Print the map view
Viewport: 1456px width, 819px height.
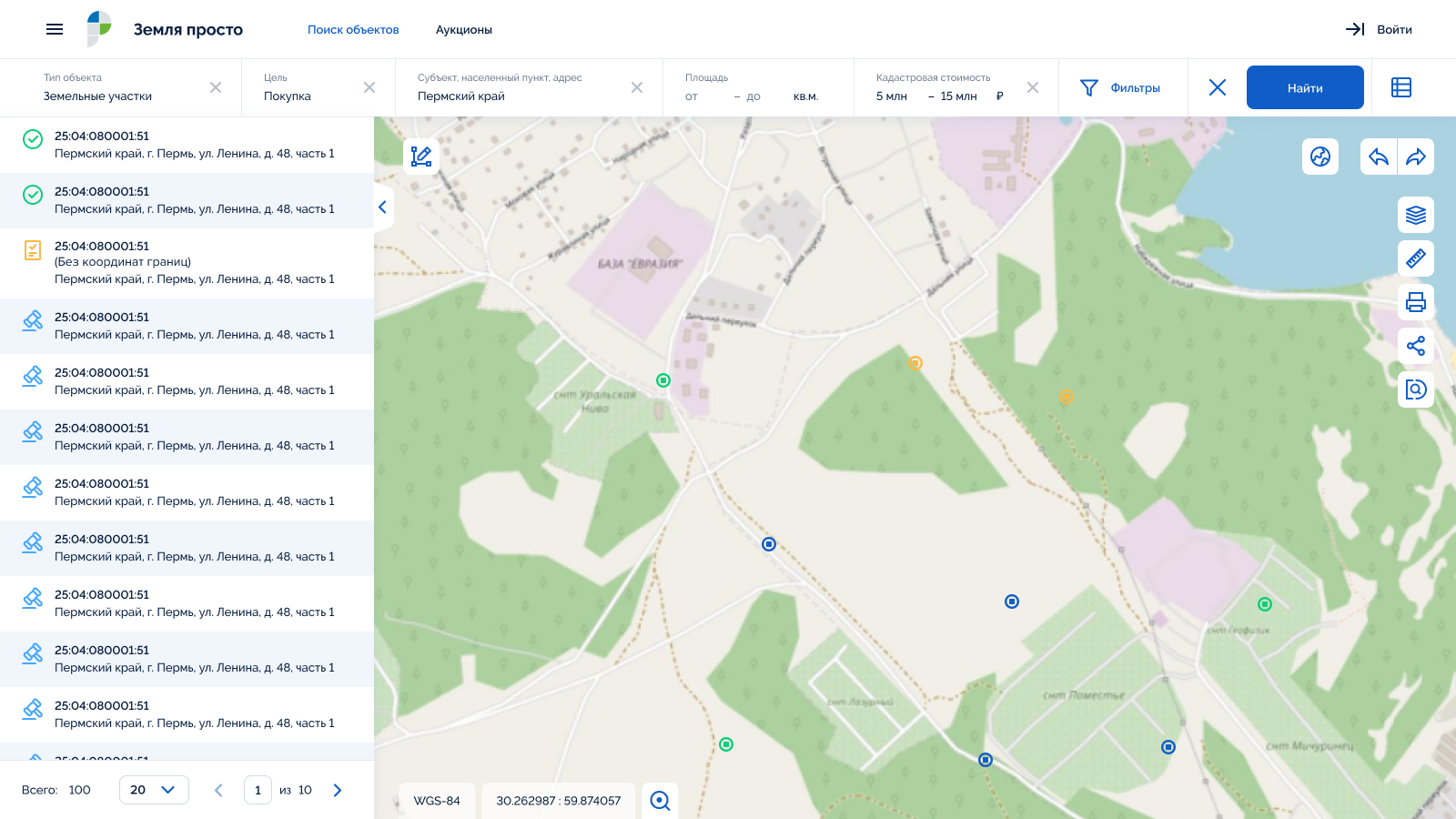1416,302
